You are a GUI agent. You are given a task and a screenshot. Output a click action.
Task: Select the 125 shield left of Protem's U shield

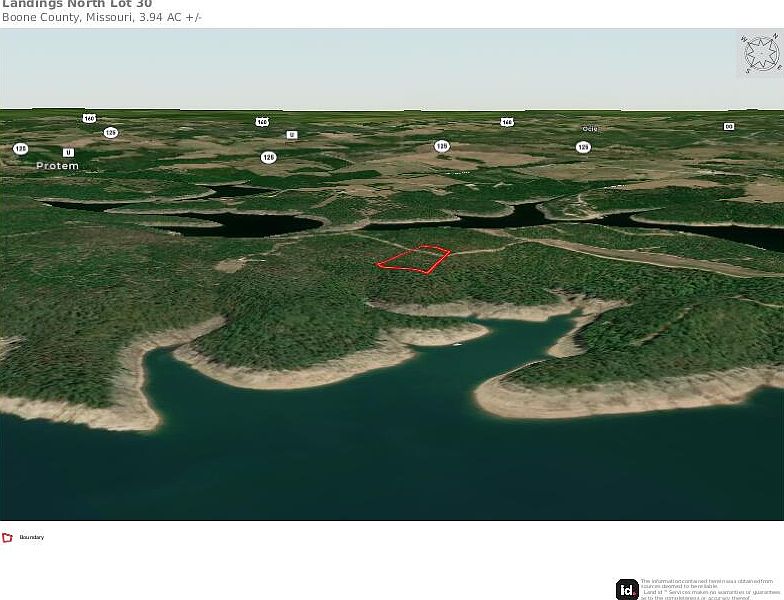[20, 148]
